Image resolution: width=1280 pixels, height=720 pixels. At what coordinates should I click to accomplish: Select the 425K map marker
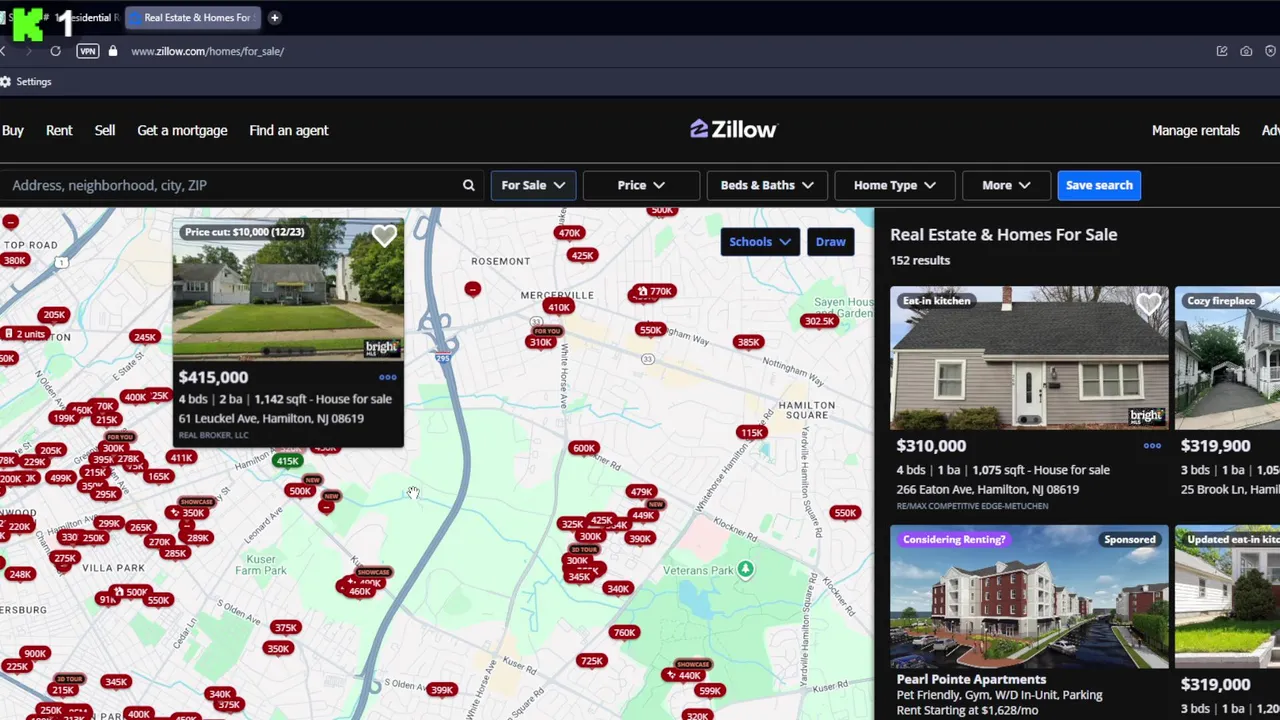click(x=582, y=255)
